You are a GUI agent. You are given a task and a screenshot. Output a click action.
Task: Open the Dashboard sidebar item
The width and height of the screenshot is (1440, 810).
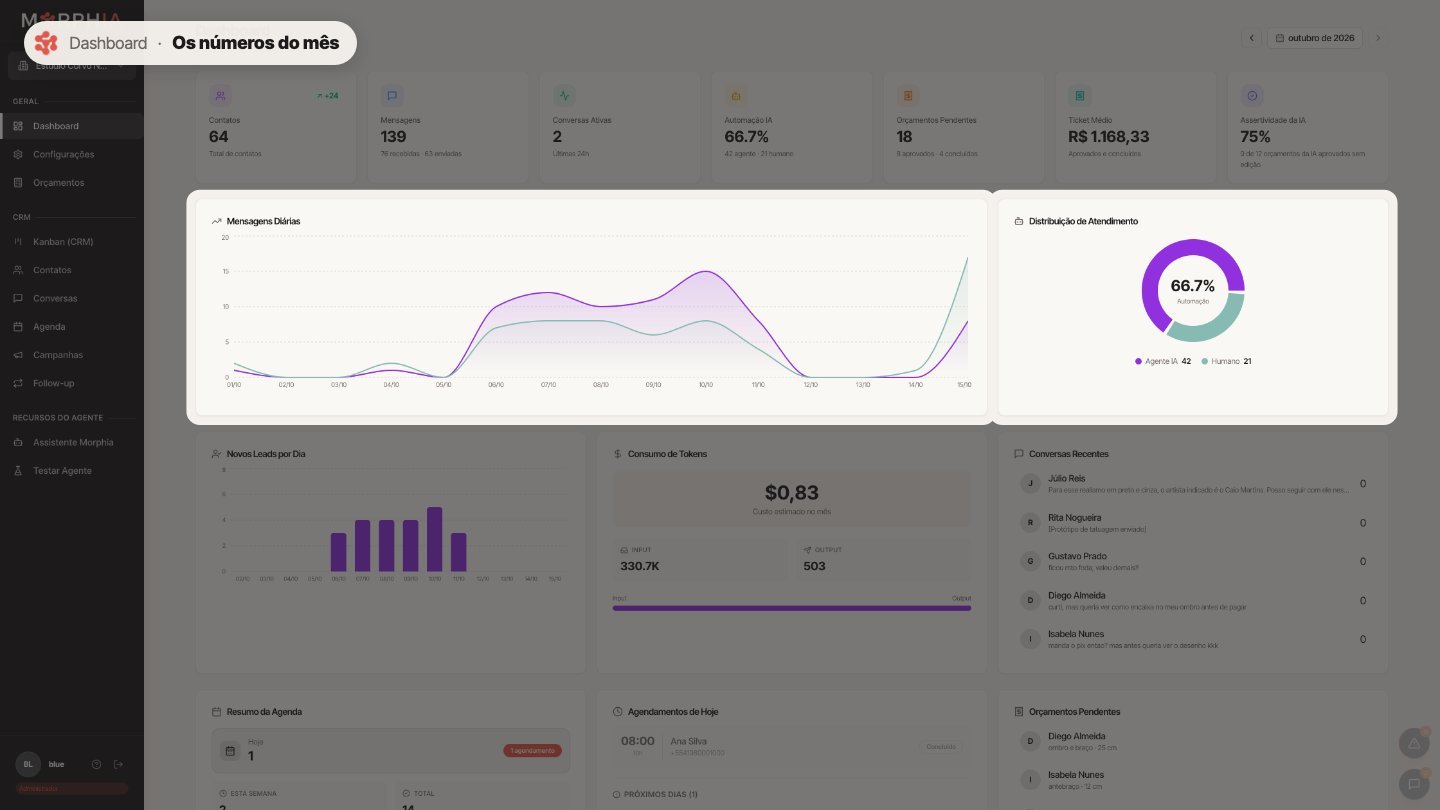point(71,126)
